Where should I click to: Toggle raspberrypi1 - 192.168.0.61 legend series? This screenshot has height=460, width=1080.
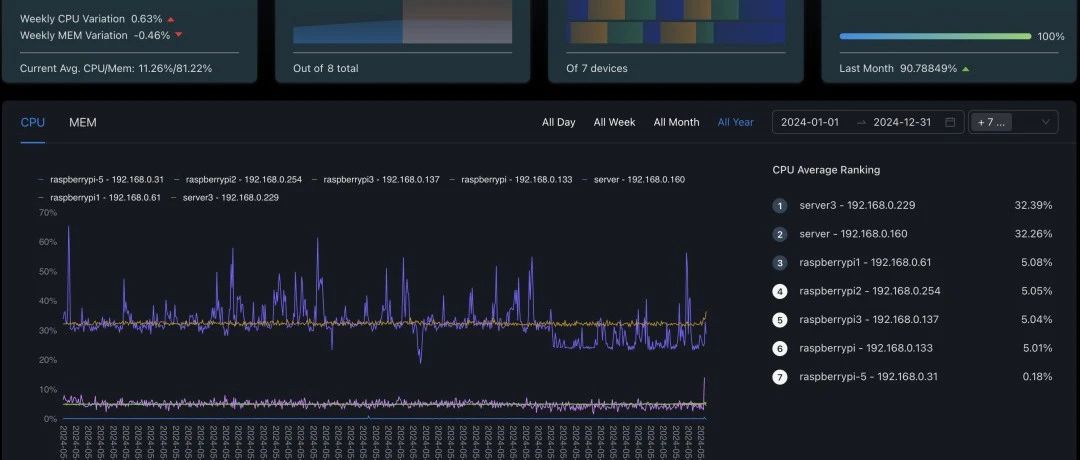(x=100, y=197)
